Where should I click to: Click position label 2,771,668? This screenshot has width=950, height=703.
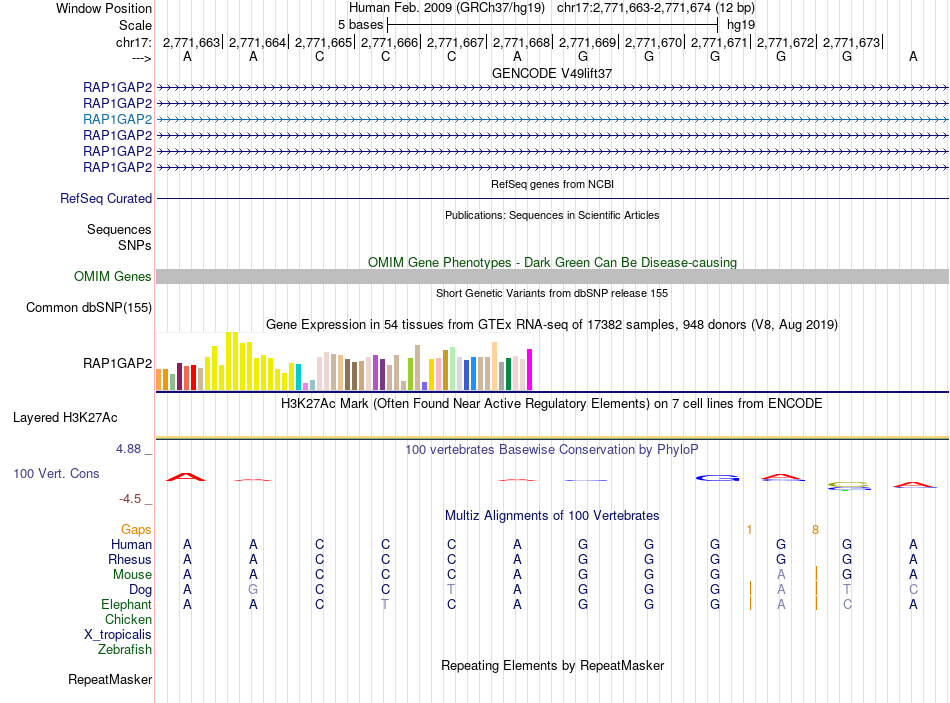tap(521, 42)
